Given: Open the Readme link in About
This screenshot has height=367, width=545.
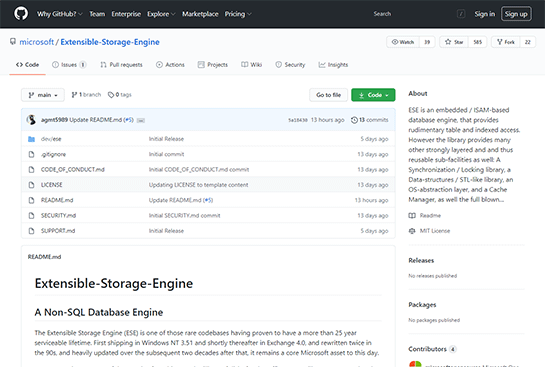Looking at the screenshot, I should point(425,215).
